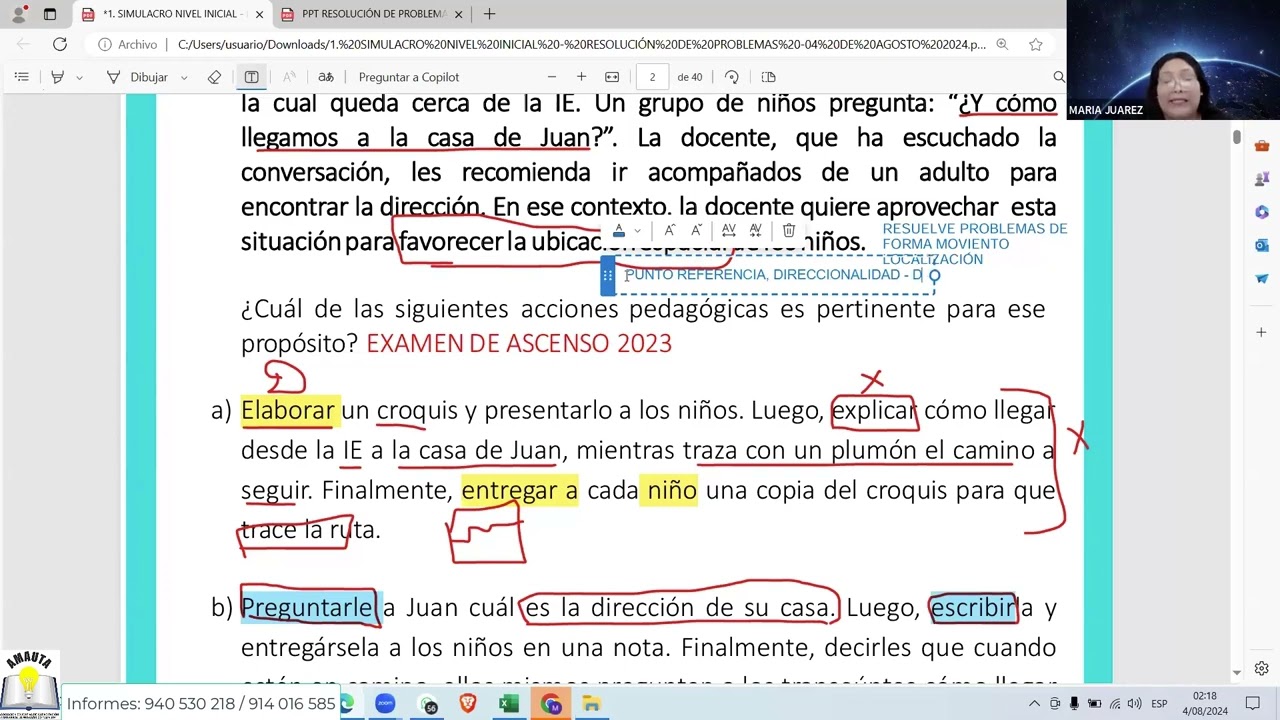Open text color picker in annotation toolbar
This screenshot has height=720, width=1280.
click(x=619, y=230)
